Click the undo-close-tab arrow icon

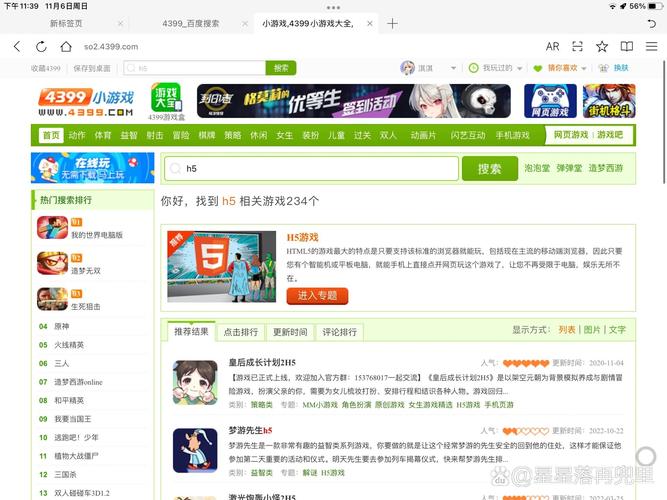[x=651, y=23]
